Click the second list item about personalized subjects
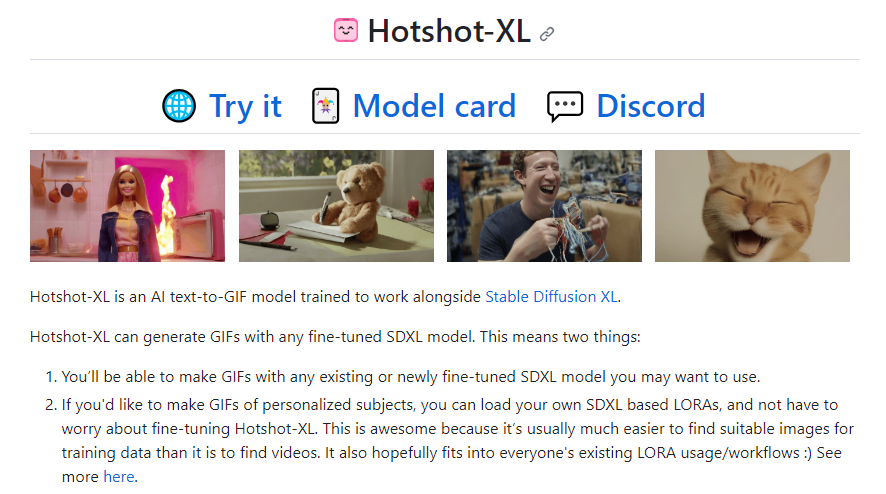The image size is (886, 494). (458, 441)
